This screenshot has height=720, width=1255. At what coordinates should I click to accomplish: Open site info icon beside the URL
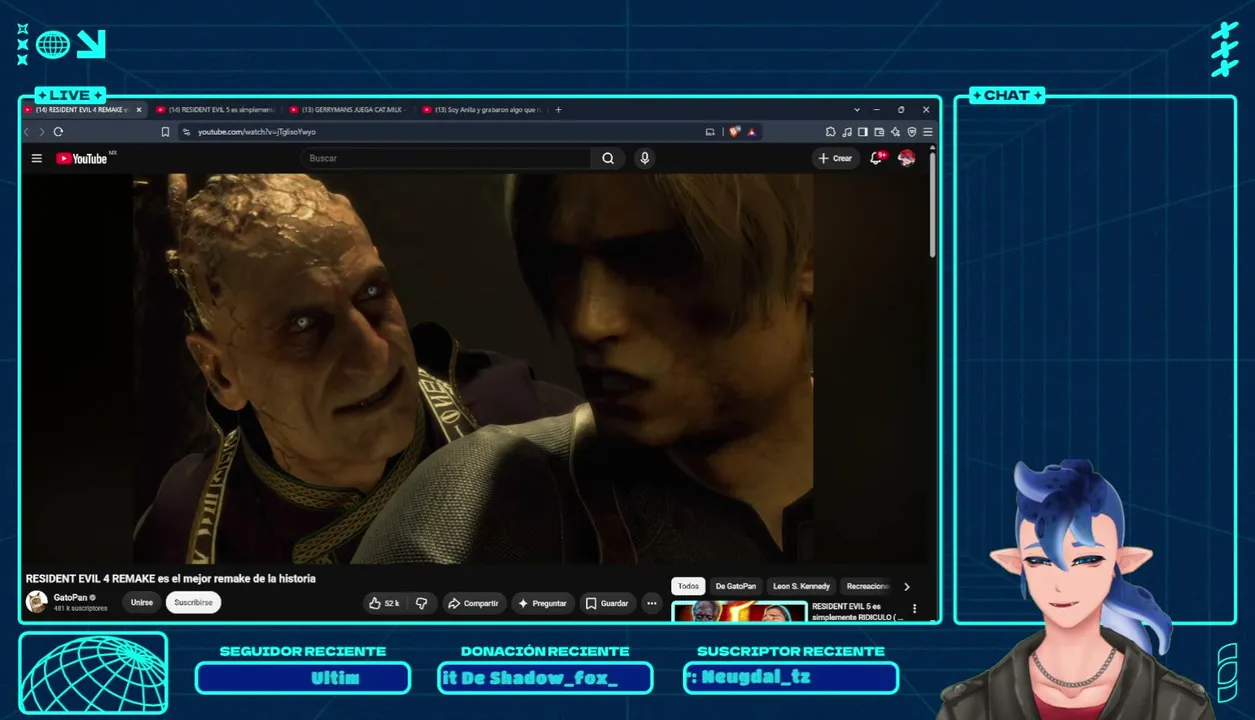tap(186, 131)
